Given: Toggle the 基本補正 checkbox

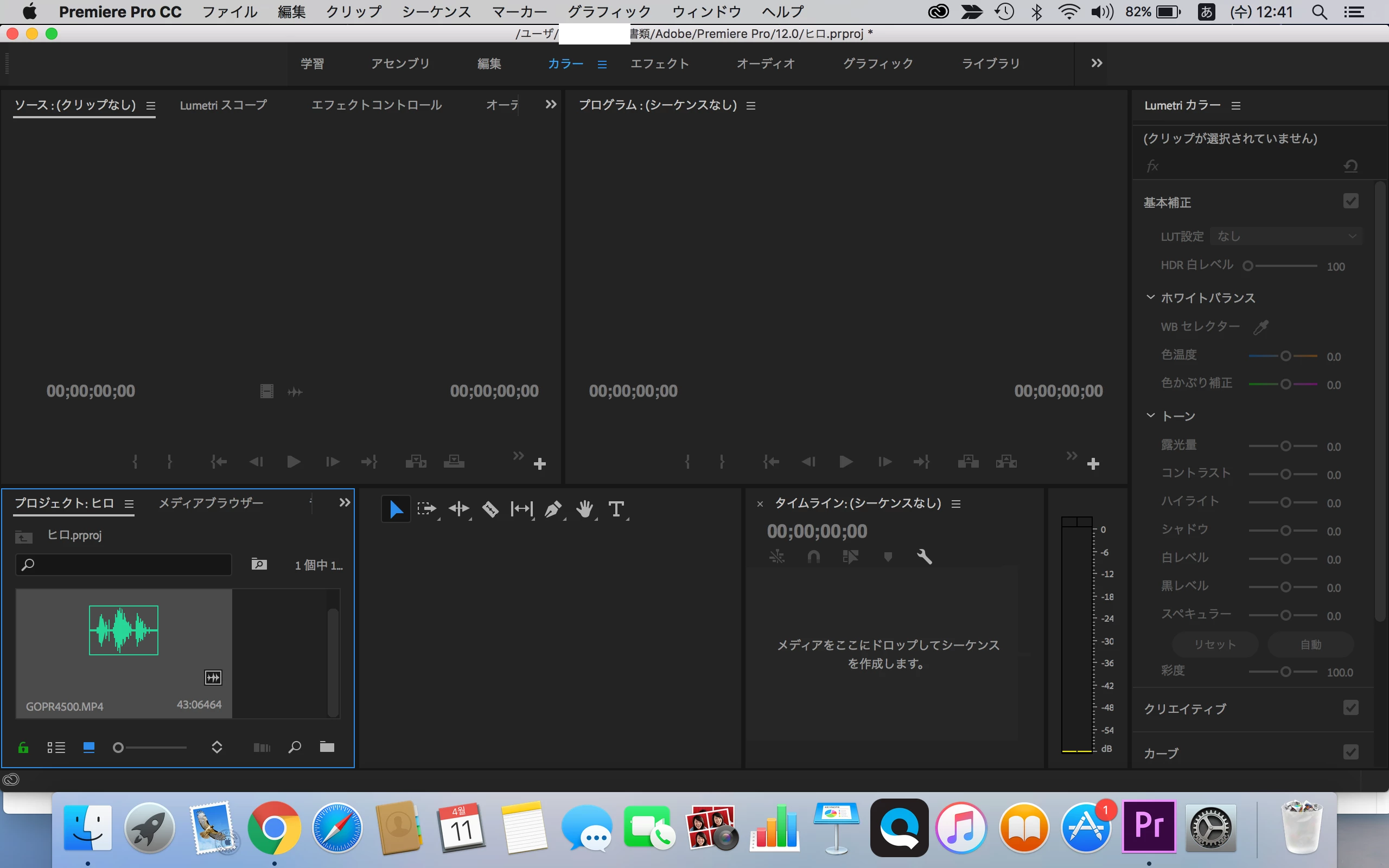Looking at the screenshot, I should pyautogui.click(x=1350, y=201).
